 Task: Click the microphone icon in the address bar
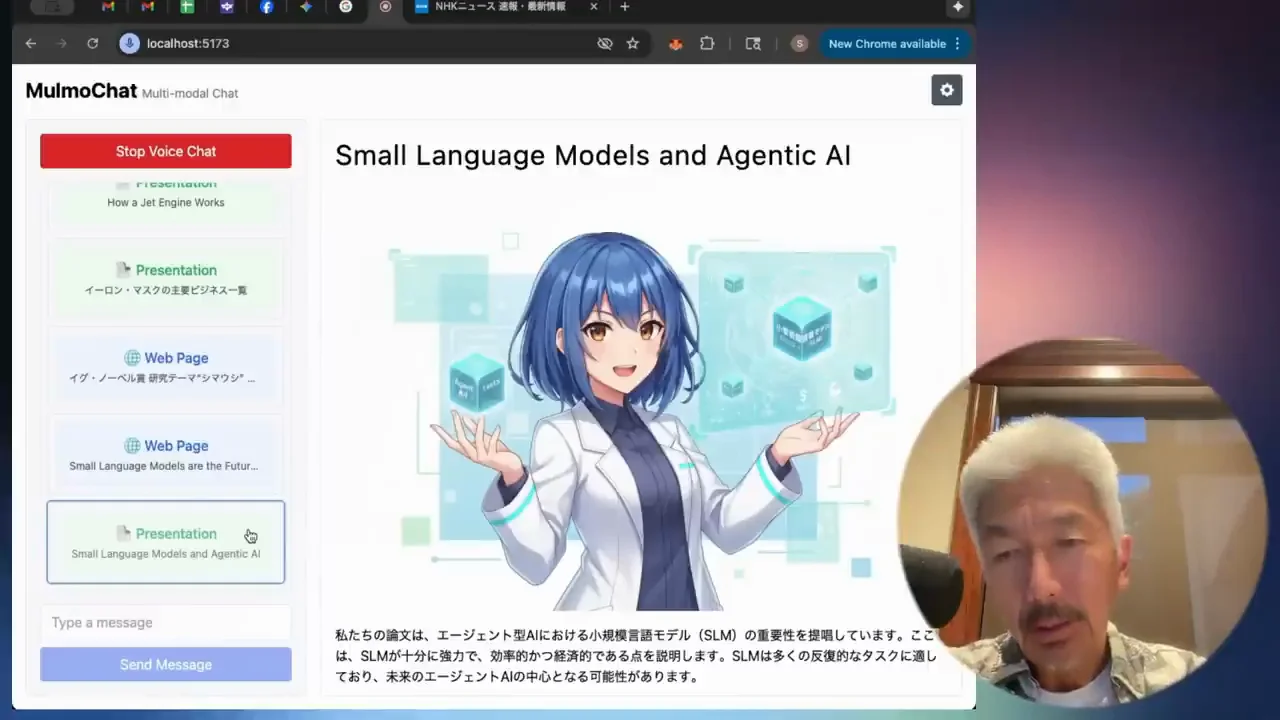129,43
